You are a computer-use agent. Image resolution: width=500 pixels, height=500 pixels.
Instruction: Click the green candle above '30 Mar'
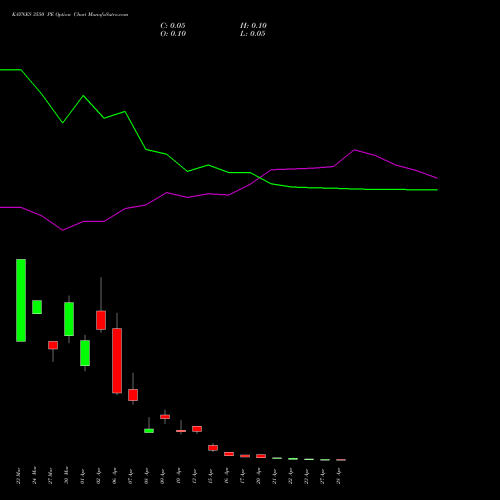click(69, 319)
